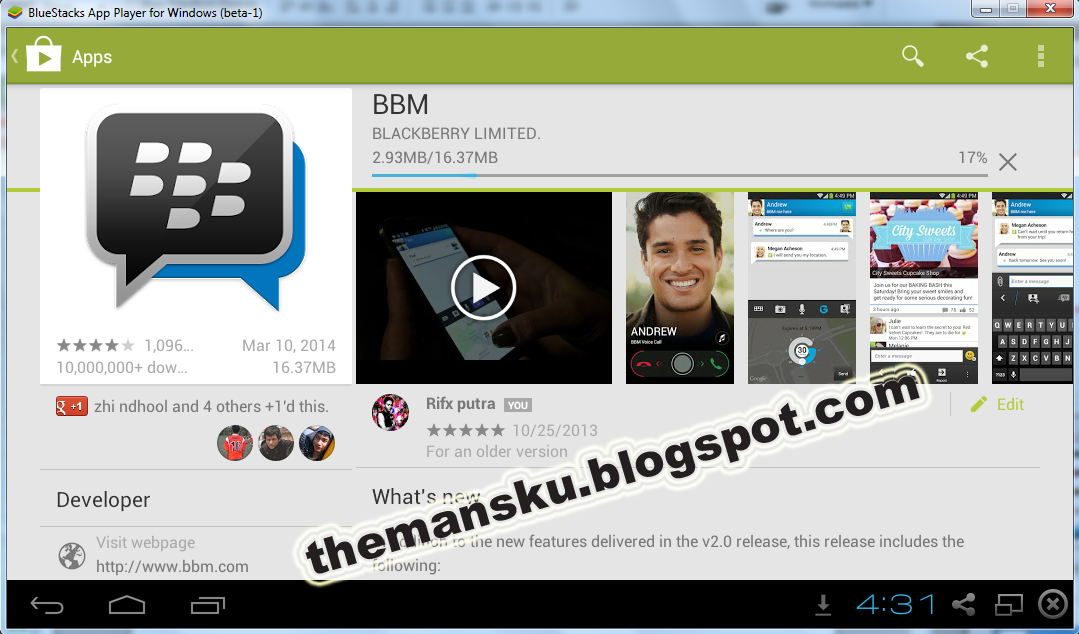Open the three-dot overflow menu

[1040, 56]
